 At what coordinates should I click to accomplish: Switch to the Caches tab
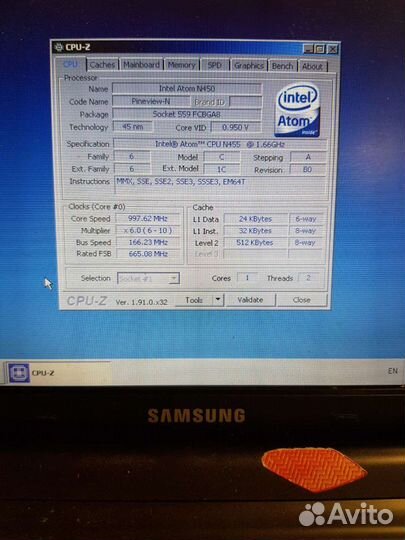[x=102, y=64]
